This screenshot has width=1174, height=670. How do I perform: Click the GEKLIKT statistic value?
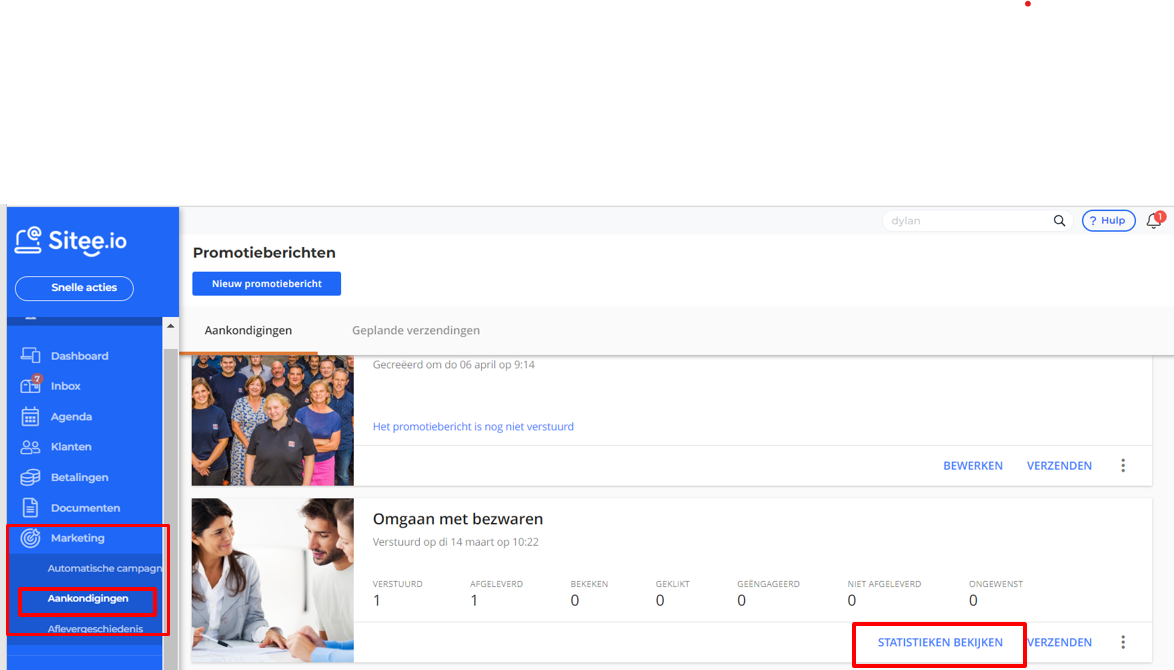[660, 600]
